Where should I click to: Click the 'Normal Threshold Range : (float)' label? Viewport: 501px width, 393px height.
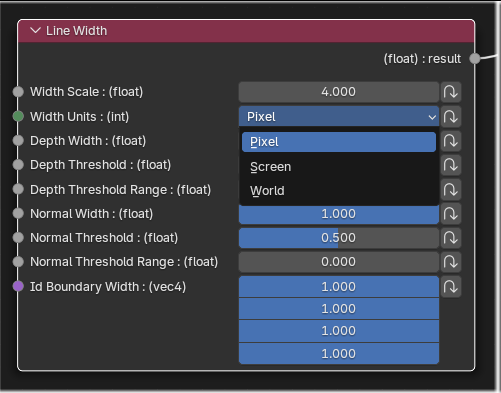click(x=124, y=262)
